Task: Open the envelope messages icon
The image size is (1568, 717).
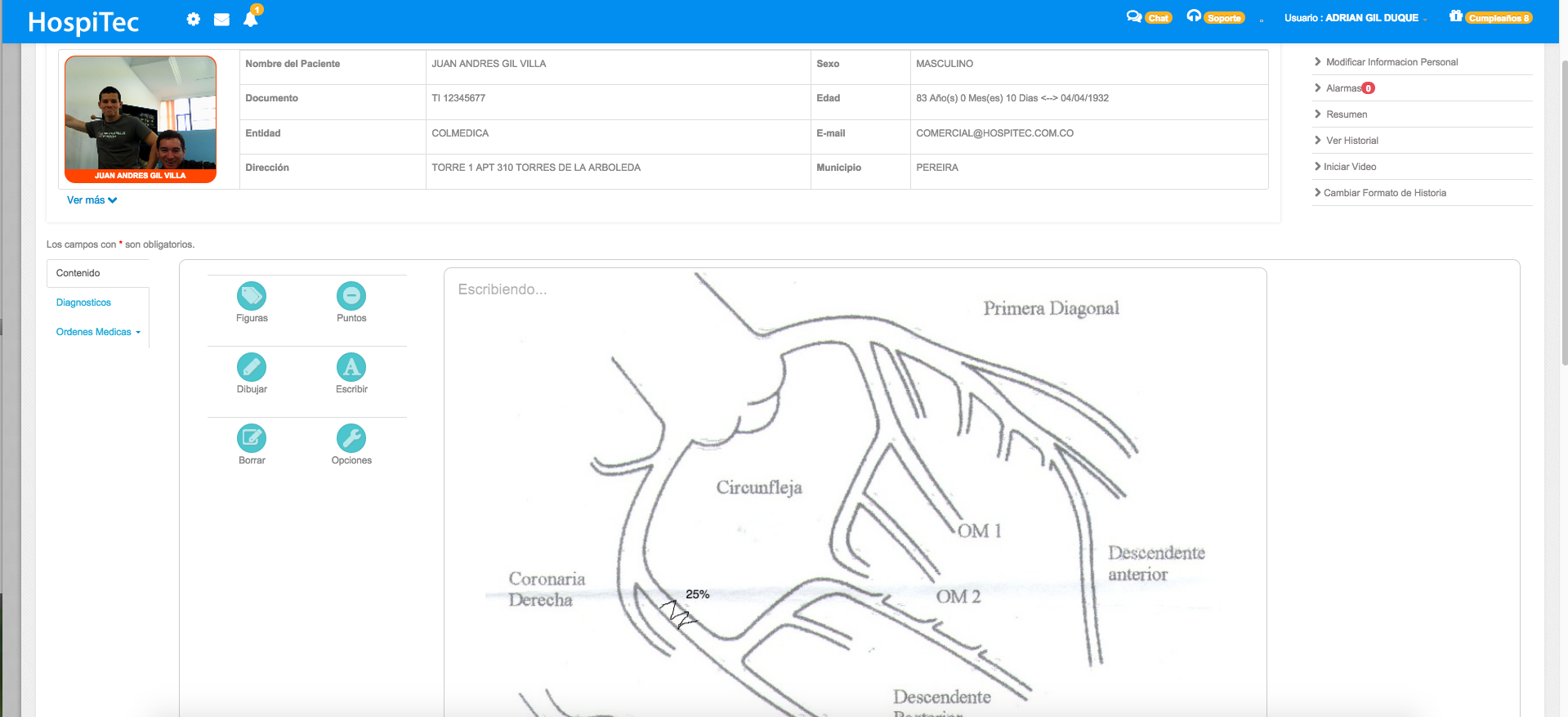Action: click(221, 19)
